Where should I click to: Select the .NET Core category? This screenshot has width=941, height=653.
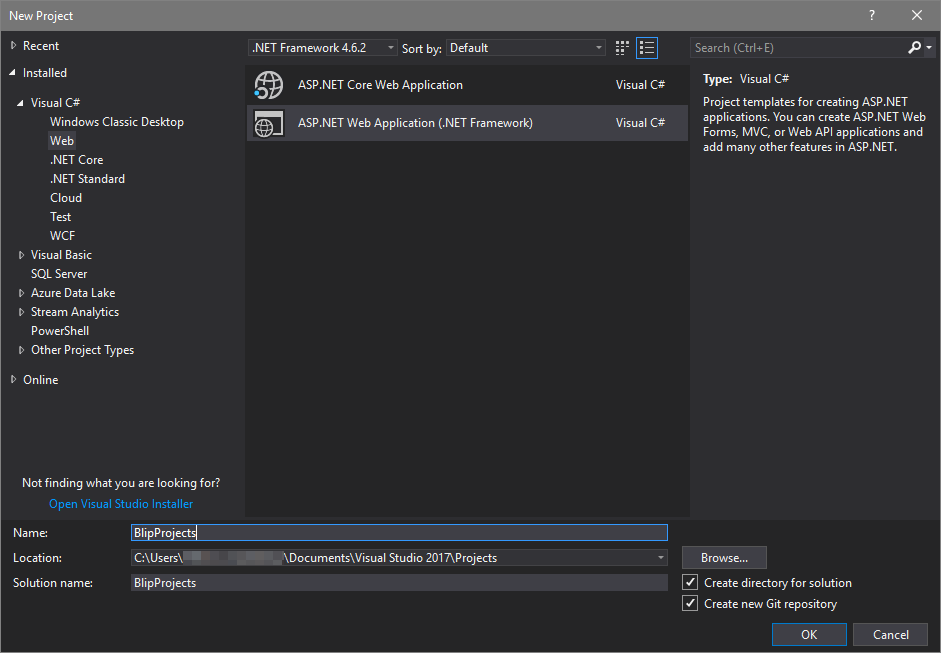click(76, 160)
